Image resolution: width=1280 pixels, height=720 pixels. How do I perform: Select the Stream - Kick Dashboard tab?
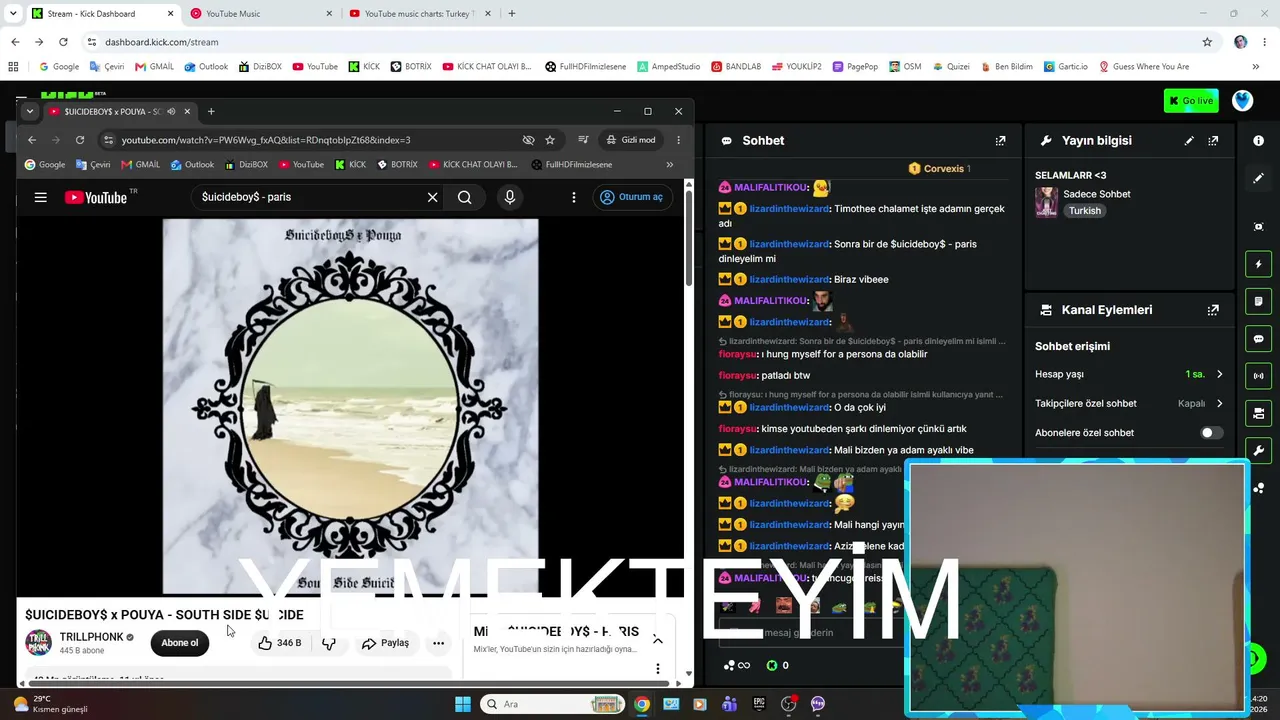[x=102, y=14]
